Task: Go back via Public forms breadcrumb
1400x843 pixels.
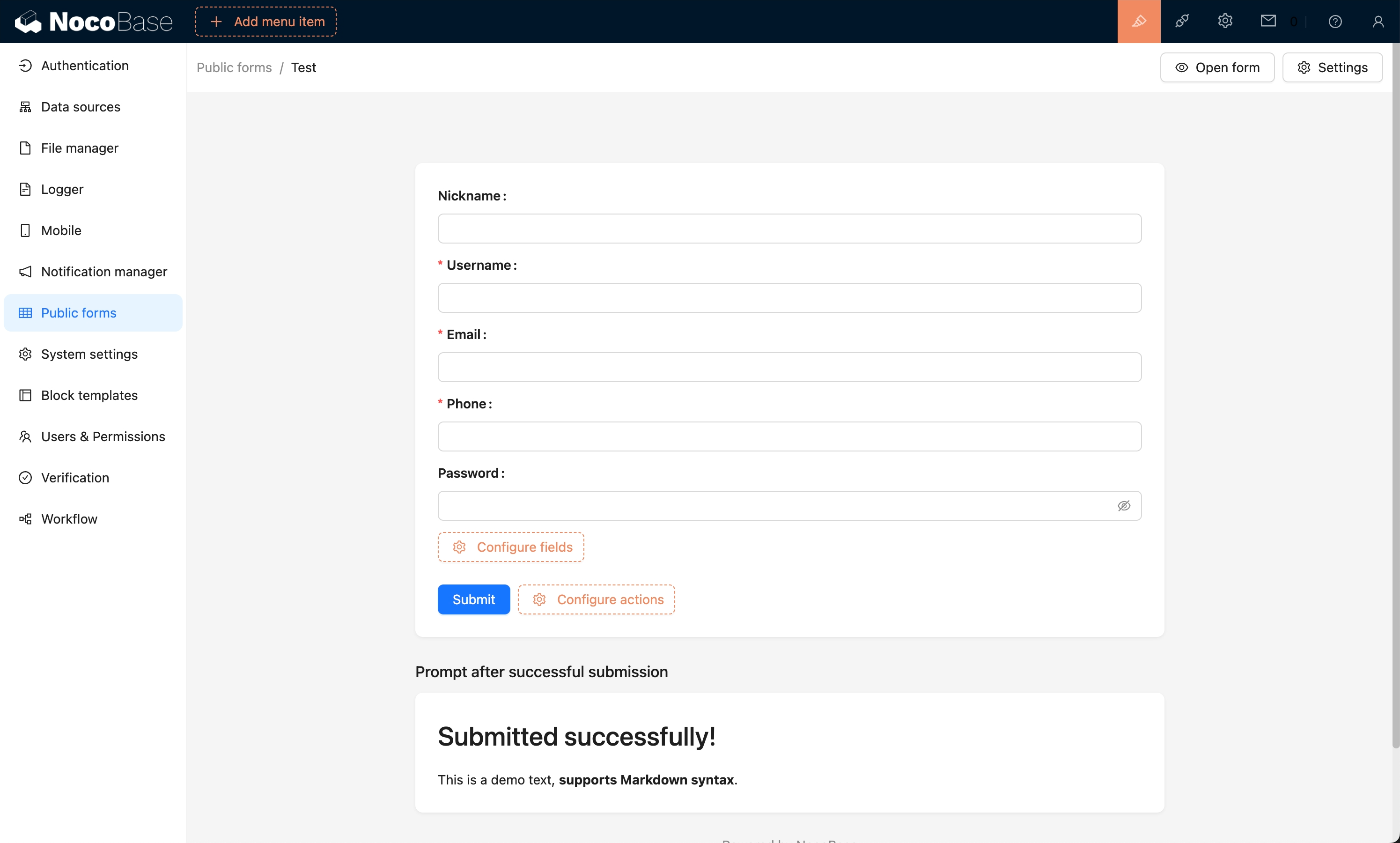Action: coord(234,67)
